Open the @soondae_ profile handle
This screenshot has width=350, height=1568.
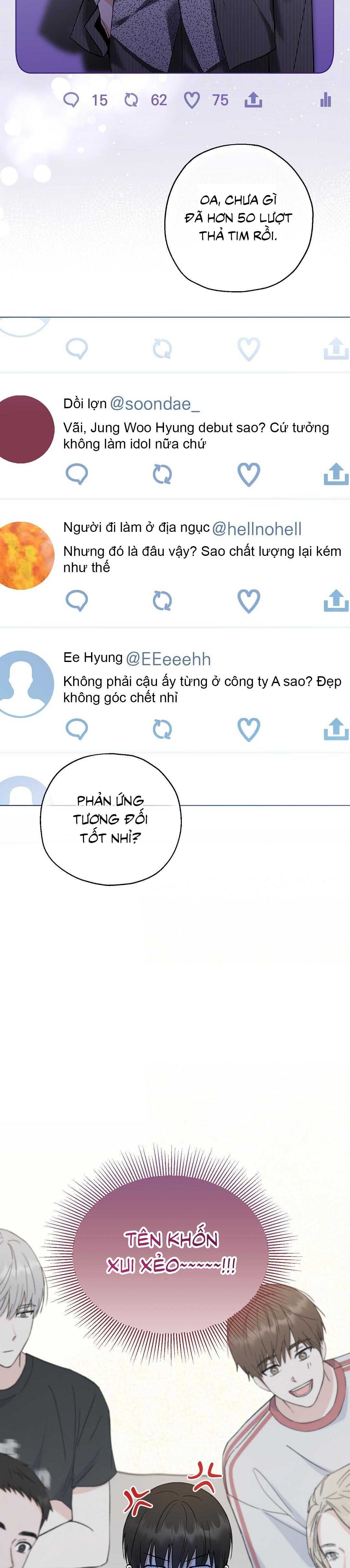154,404
